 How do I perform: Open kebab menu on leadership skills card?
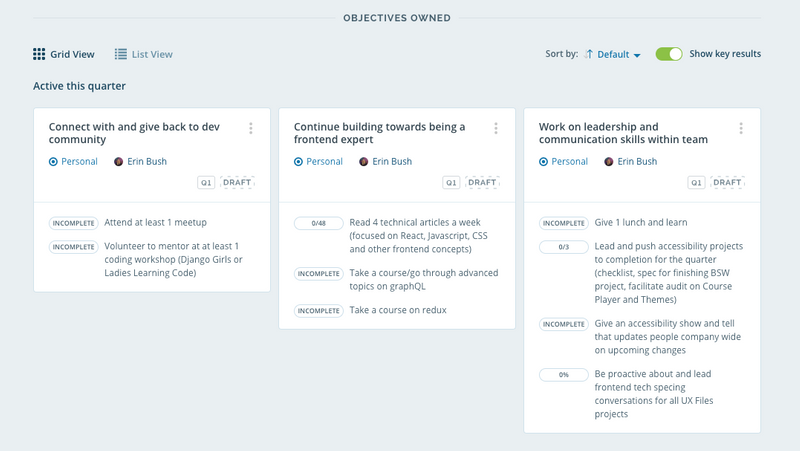(x=741, y=128)
